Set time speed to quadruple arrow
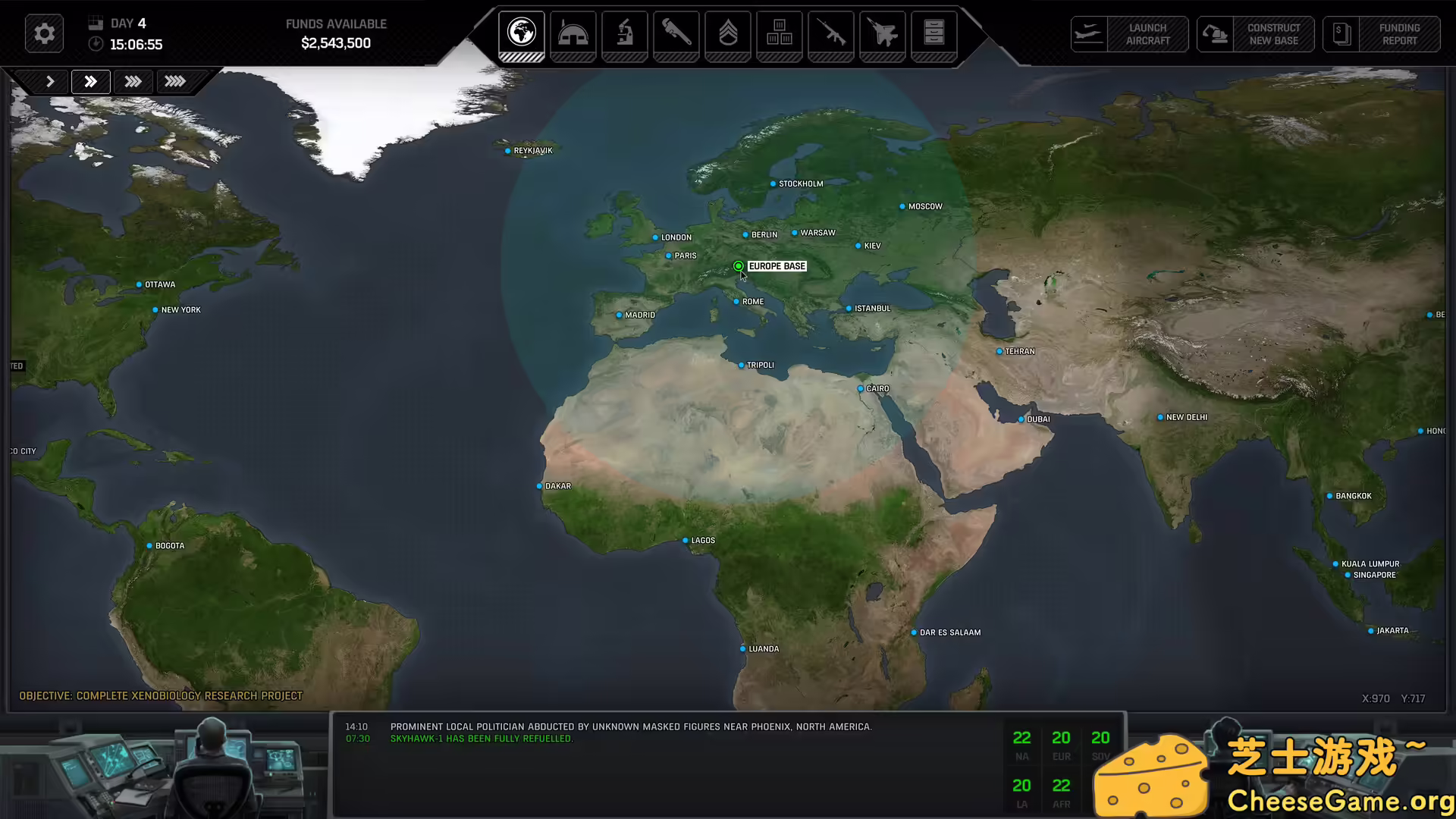1456x819 pixels. [x=175, y=81]
